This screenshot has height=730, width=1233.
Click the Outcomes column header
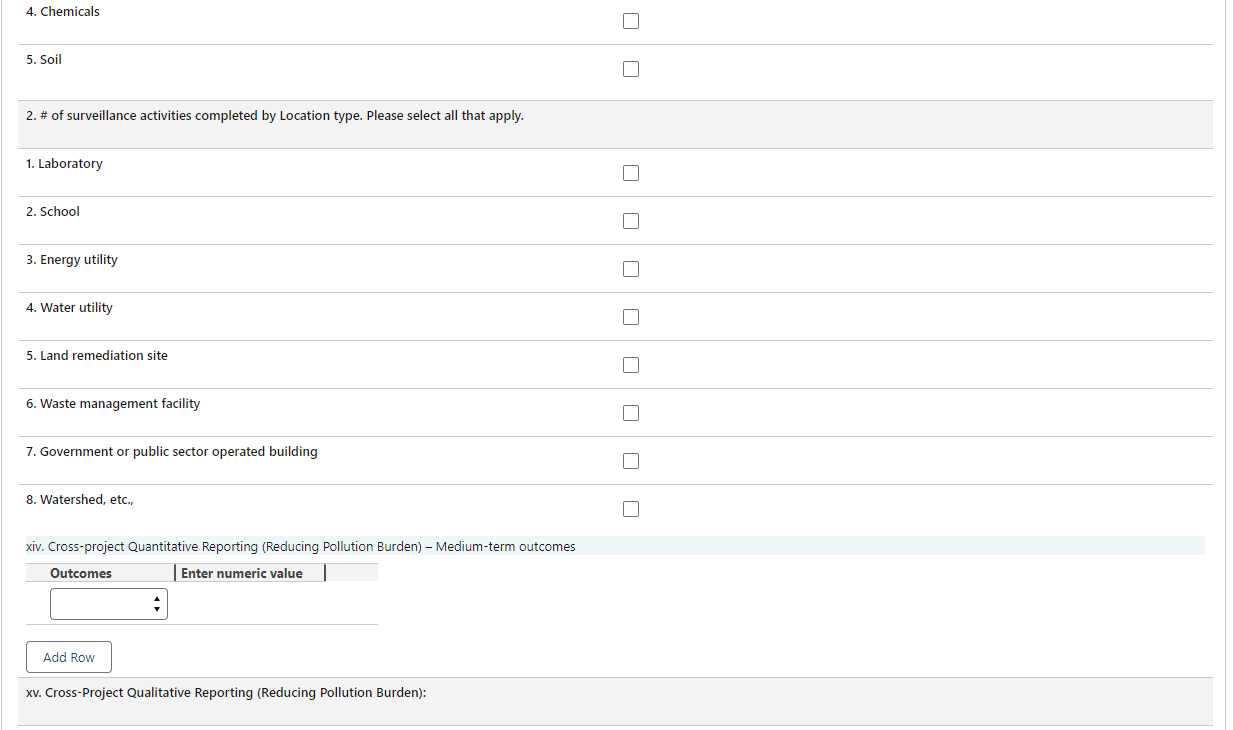coord(81,573)
